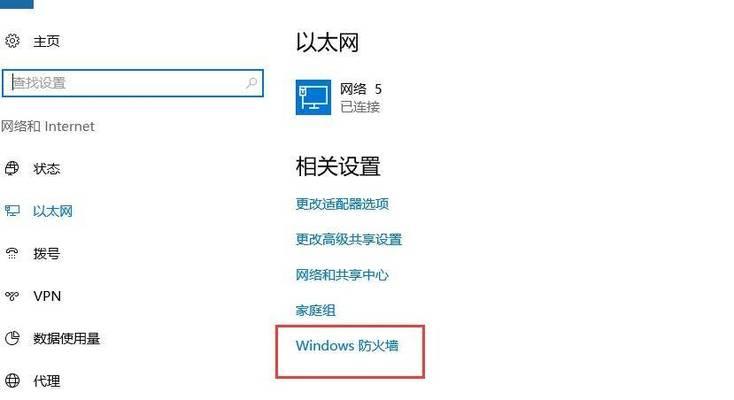The width and height of the screenshot is (734, 400).
Task: Open the 家庭组 link
Action: [316, 310]
